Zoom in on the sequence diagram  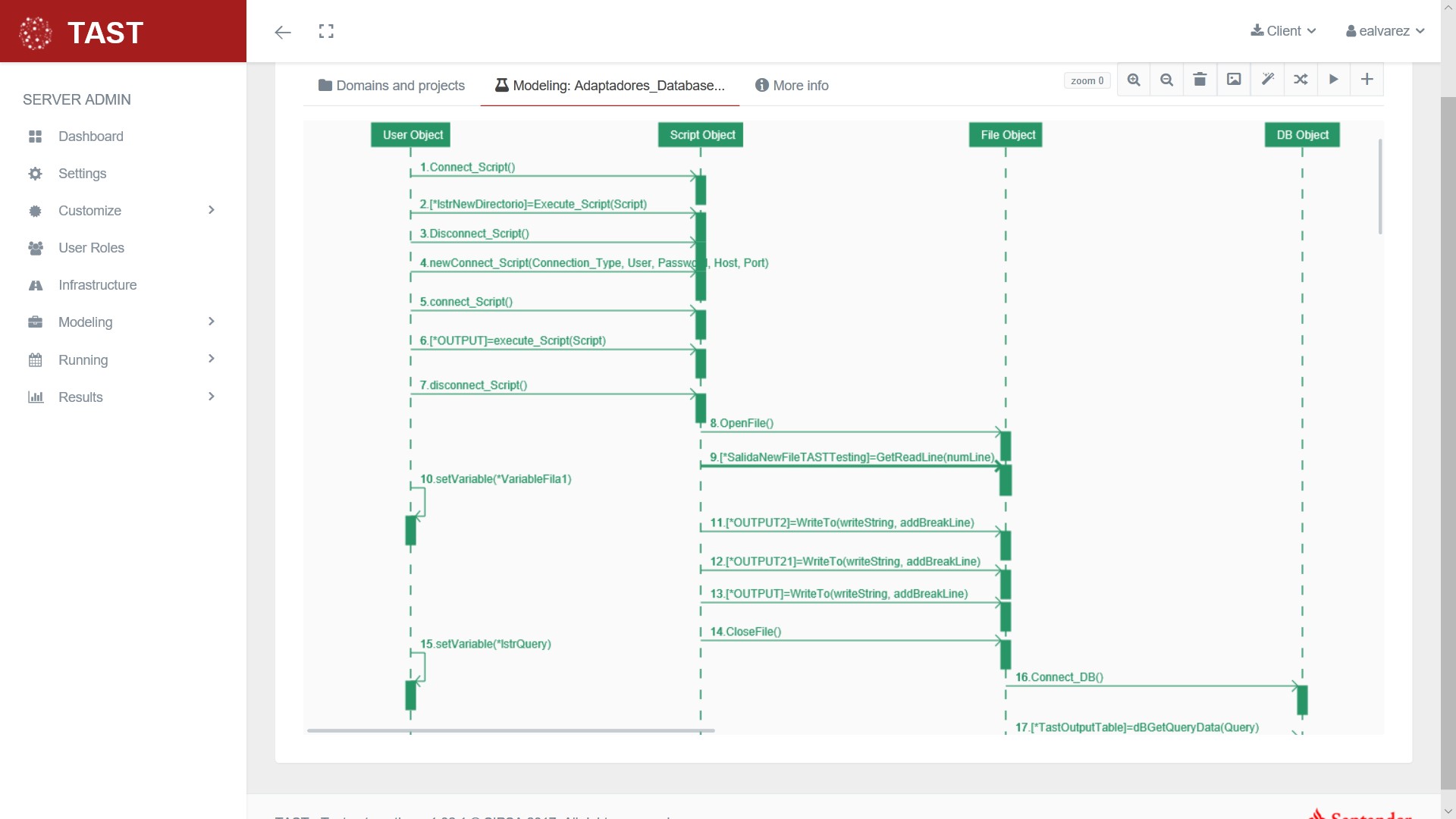point(1134,80)
